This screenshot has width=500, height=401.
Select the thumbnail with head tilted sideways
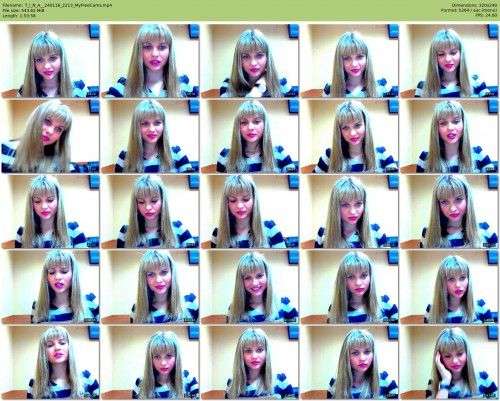click(x=51, y=136)
